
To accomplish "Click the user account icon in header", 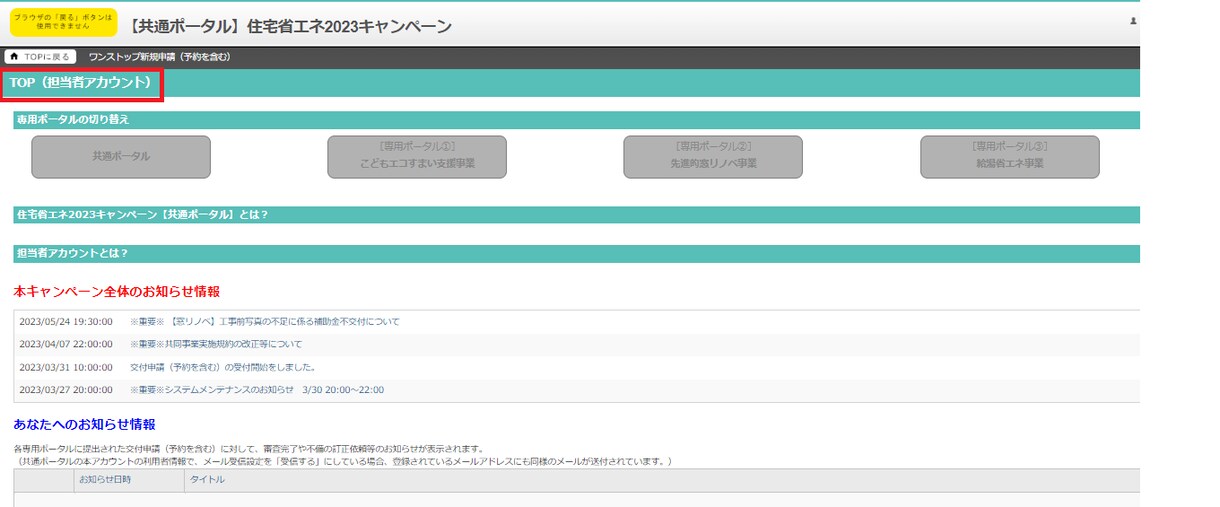I will click(1133, 21).
